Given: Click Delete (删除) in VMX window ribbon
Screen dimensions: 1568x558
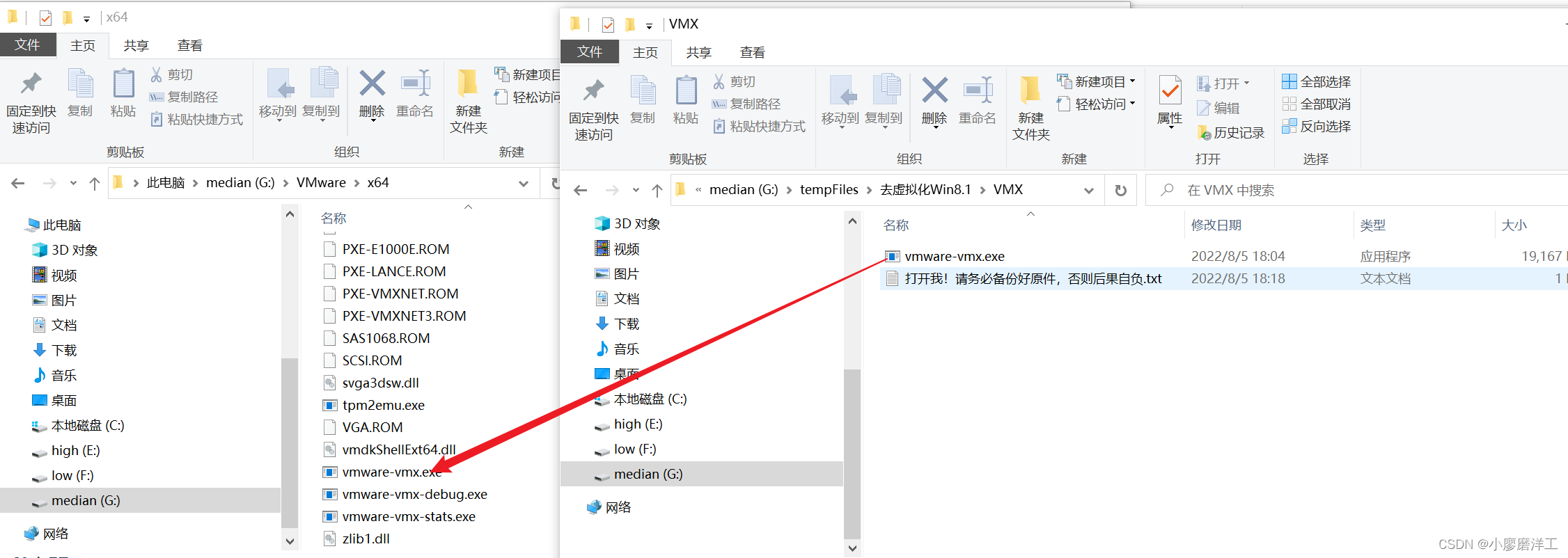Looking at the screenshot, I should (x=934, y=102).
